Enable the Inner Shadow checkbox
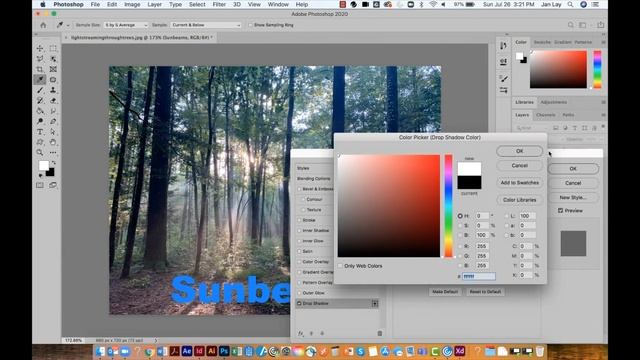The width and height of the screenshot is (640, 360). [x=299, y=231]
